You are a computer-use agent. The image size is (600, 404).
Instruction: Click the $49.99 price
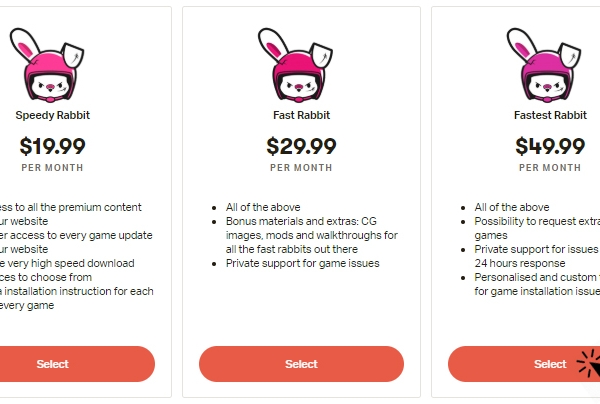click(x=549, y=146)
